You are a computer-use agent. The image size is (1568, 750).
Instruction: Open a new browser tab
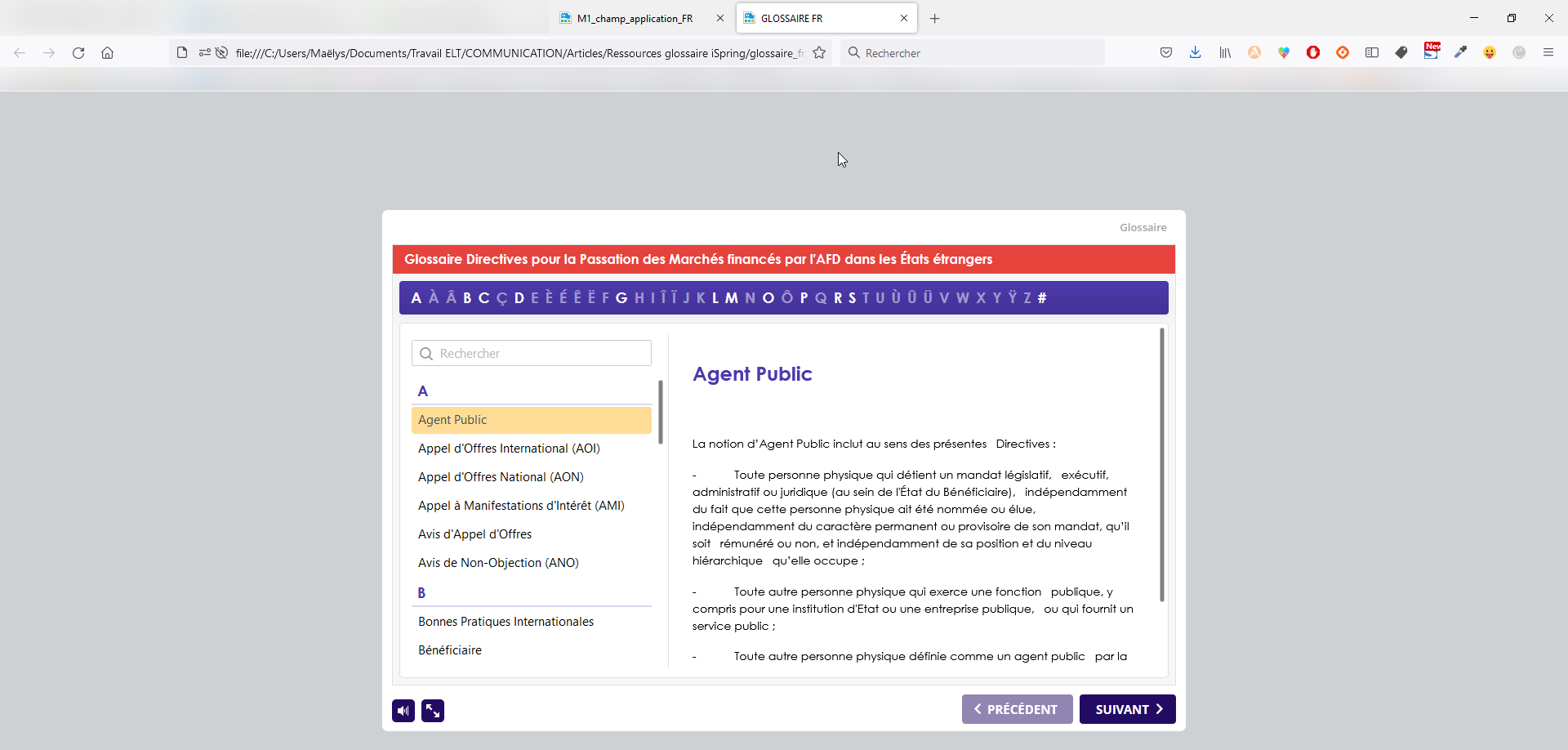(x=935, y=18)
